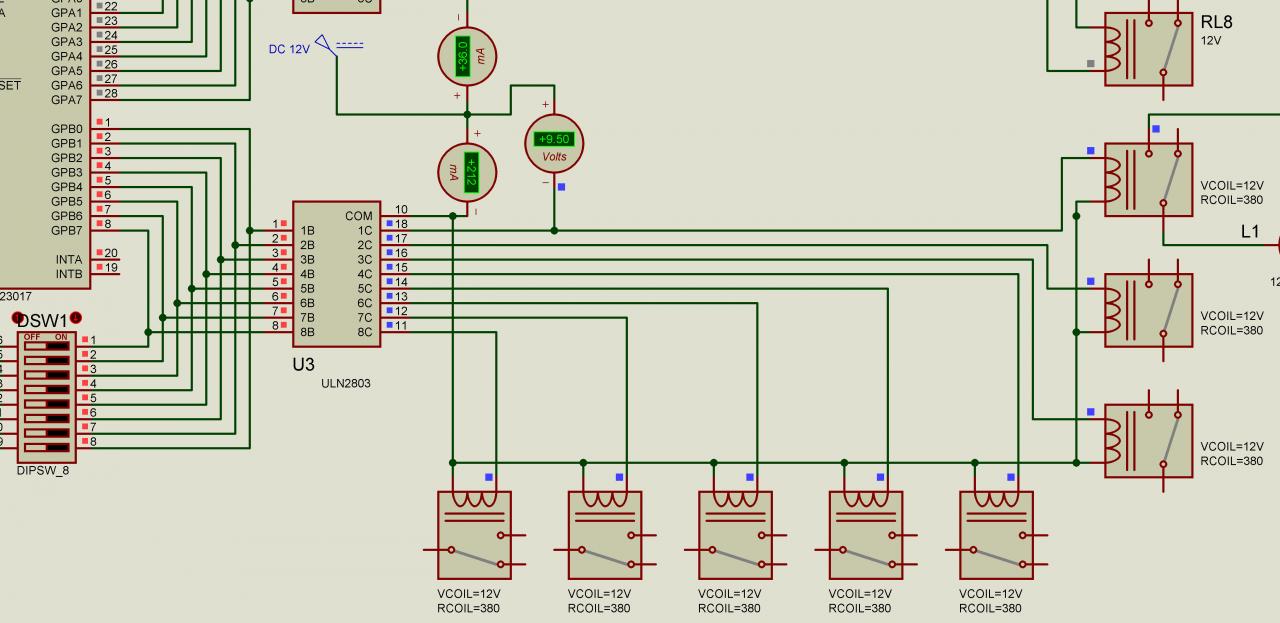This screenshot has width=1280, height=623.
Task: Select the RL8 12V relay
Action: pos(1148,49)
